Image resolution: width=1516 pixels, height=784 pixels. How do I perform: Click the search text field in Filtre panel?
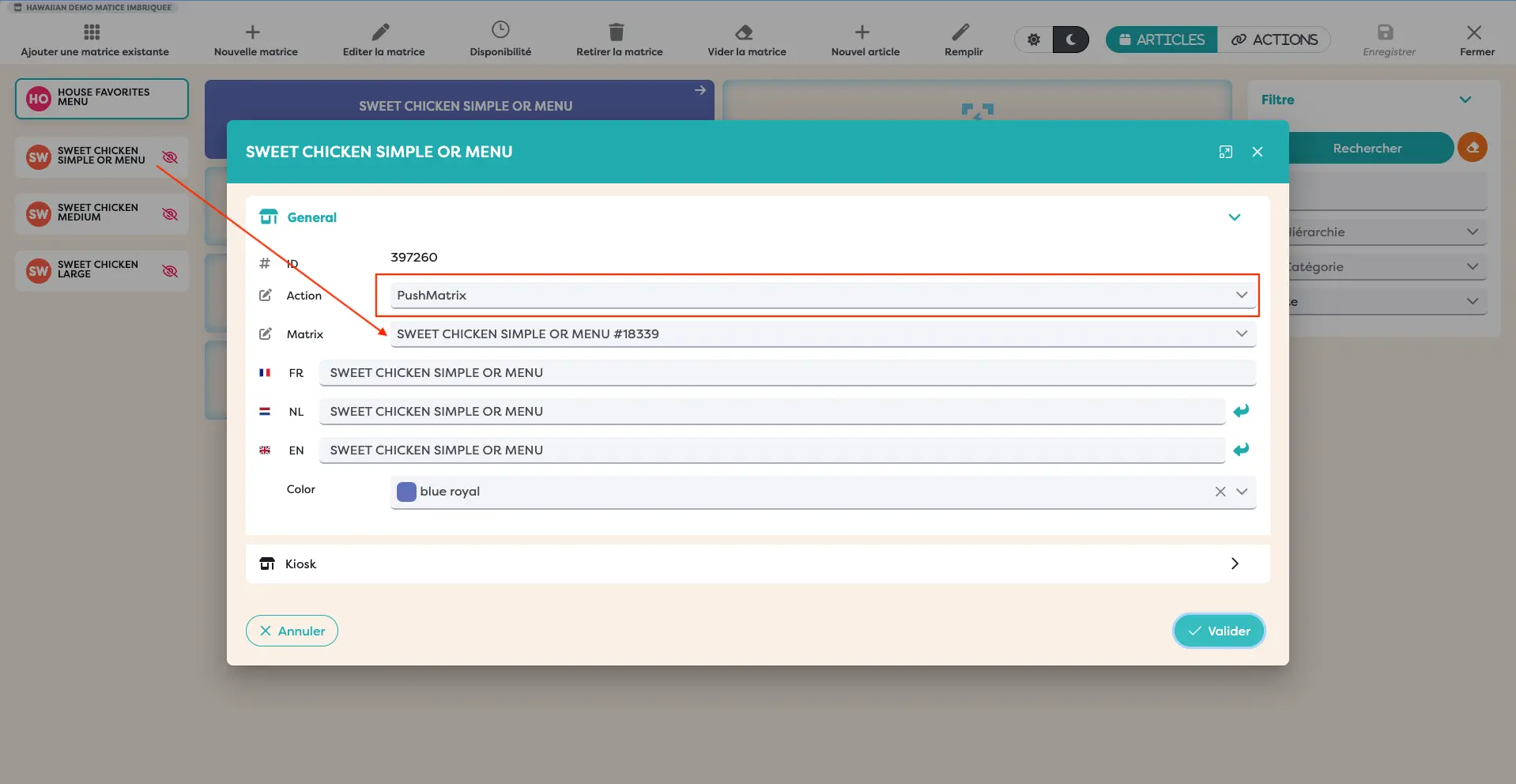[x=1388, y=191]
